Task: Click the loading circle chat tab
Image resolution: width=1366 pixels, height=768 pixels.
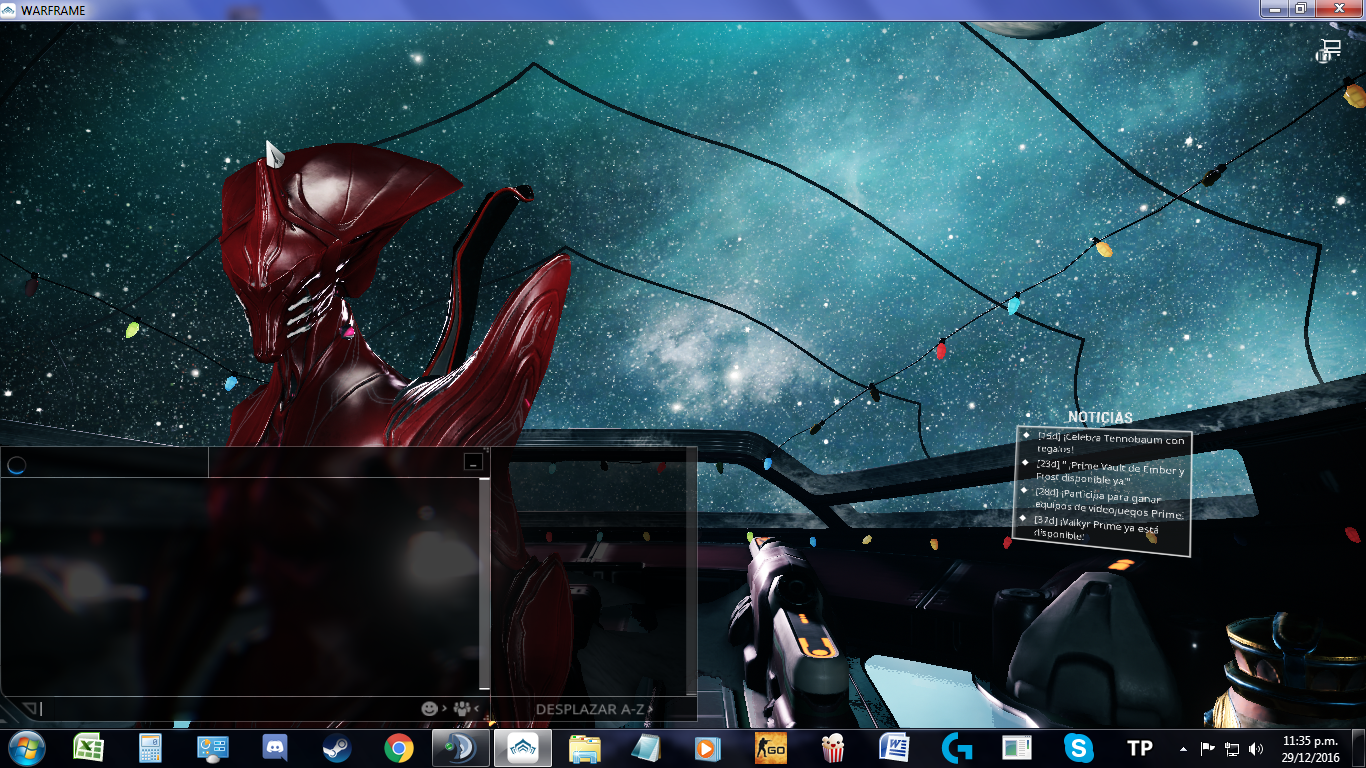Action: click(16, 463)
